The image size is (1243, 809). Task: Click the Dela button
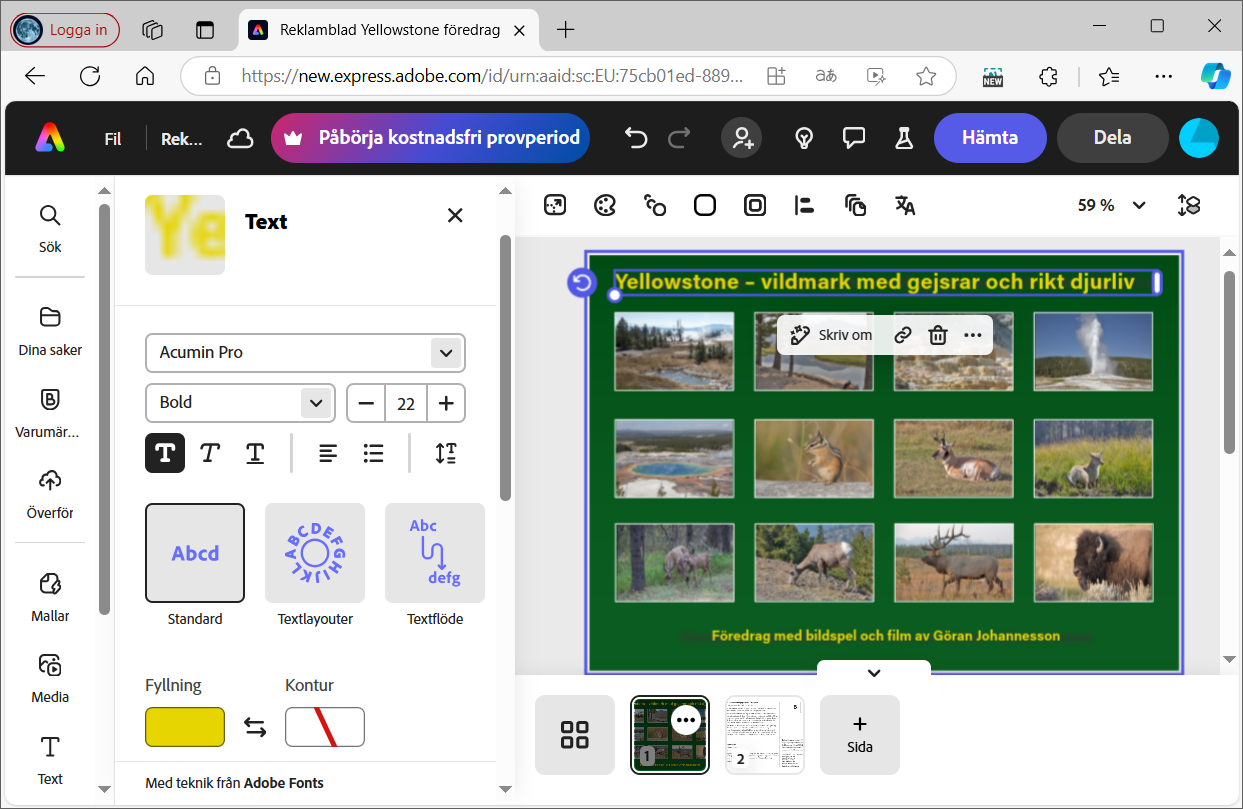(1112, 138)
